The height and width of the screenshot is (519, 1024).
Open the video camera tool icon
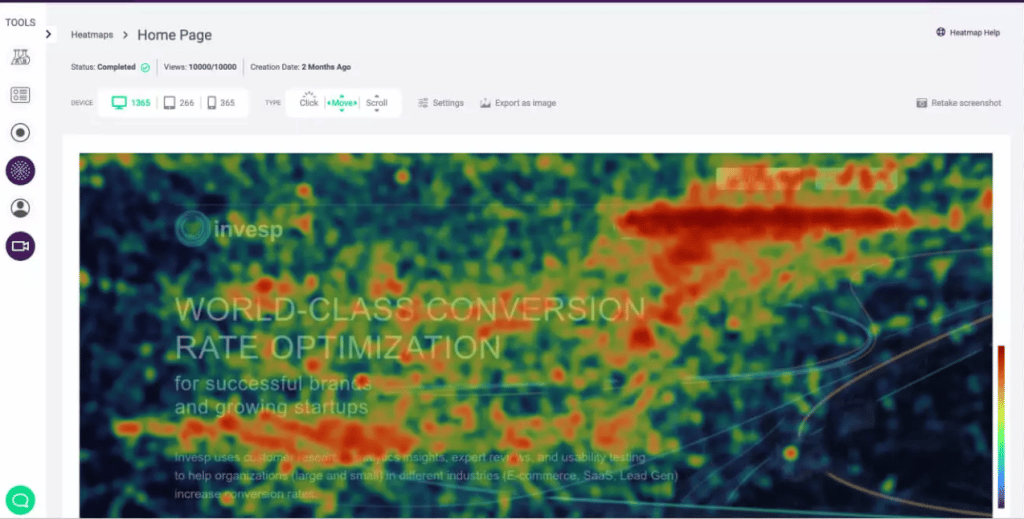tap(20, 246)
